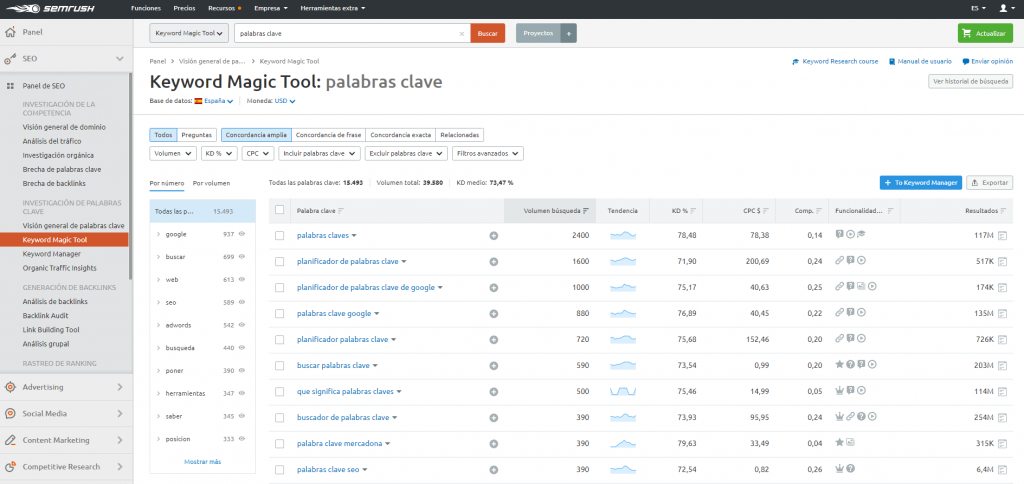
Task: Click plus icon for 'buscar palabras clave'
Action: coord(493,365)
